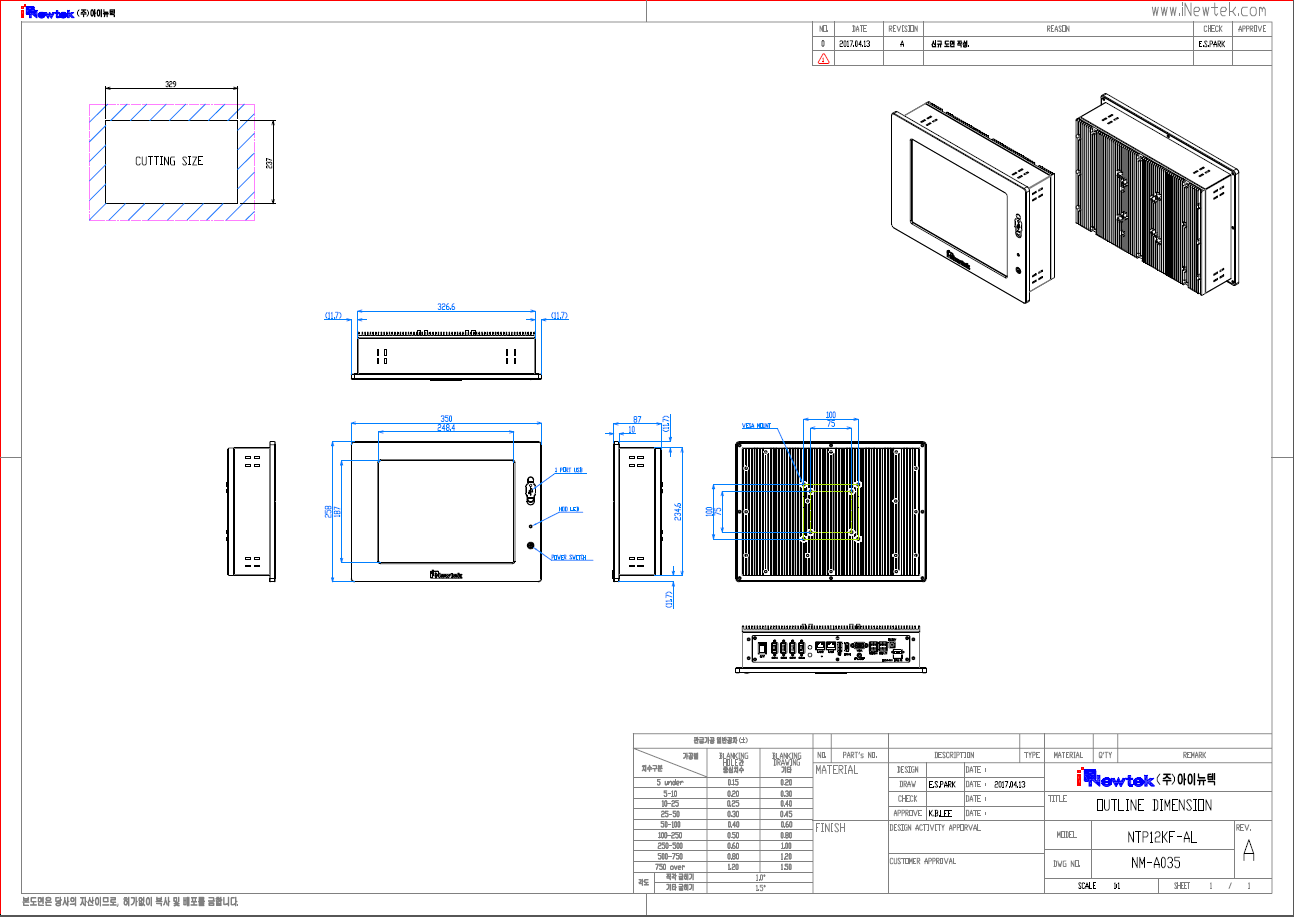Click 'E.S.PARK' in the title block DRAW row
Viewport: 1294px width, 917px height.
942,785
